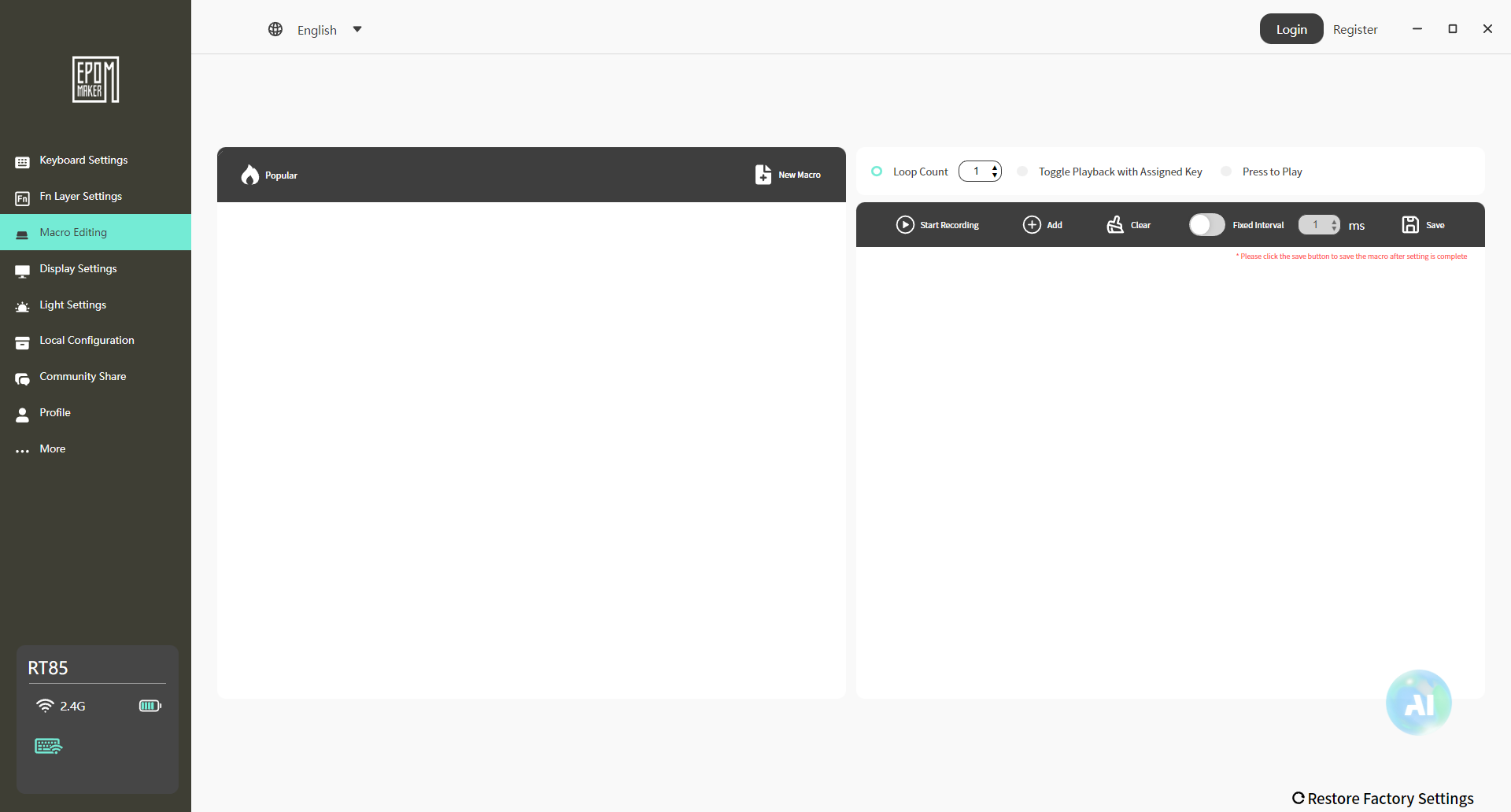Open Display Settings section

click(x=95, y=269)
